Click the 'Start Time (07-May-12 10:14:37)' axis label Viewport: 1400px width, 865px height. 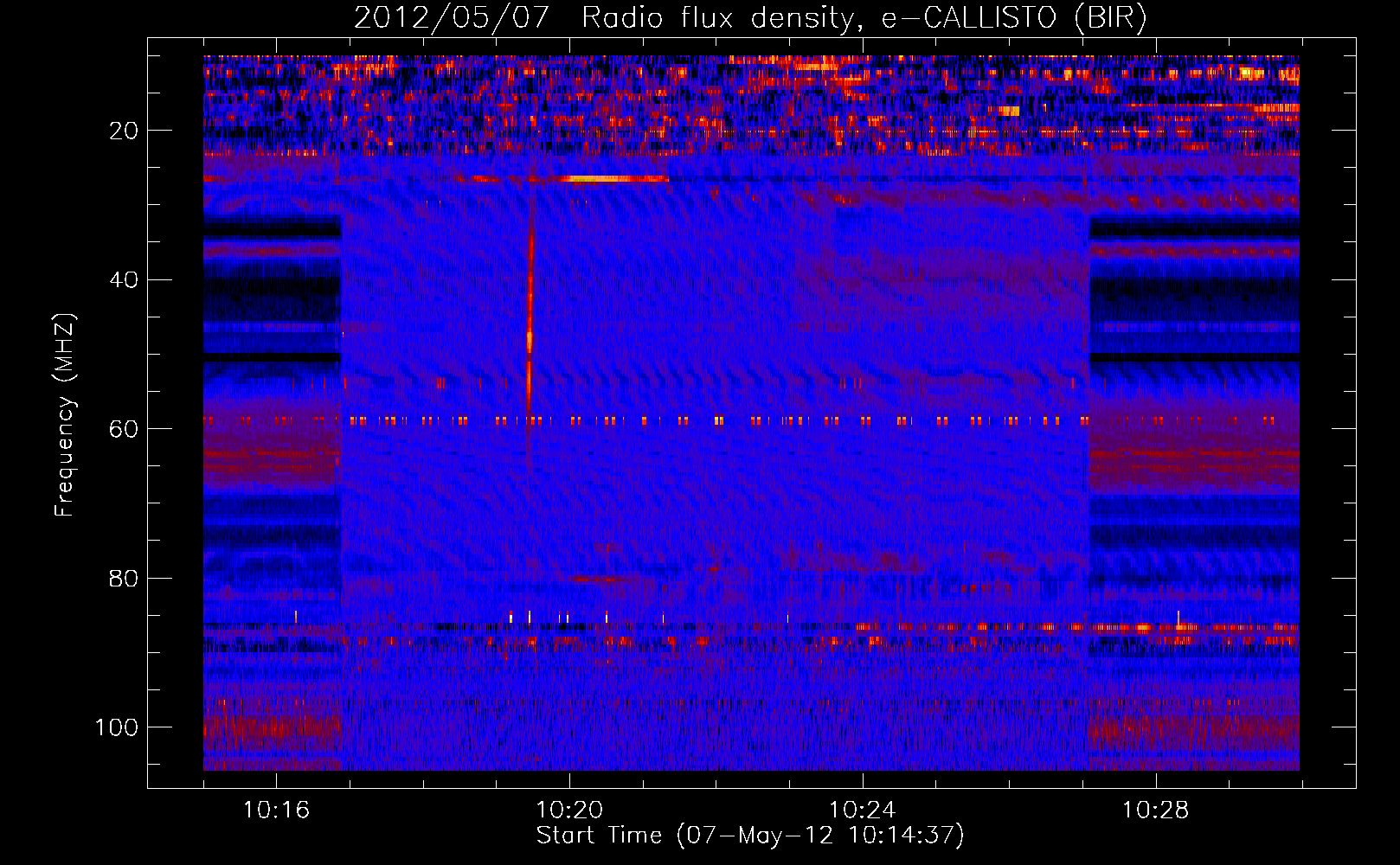pos(750,836)
